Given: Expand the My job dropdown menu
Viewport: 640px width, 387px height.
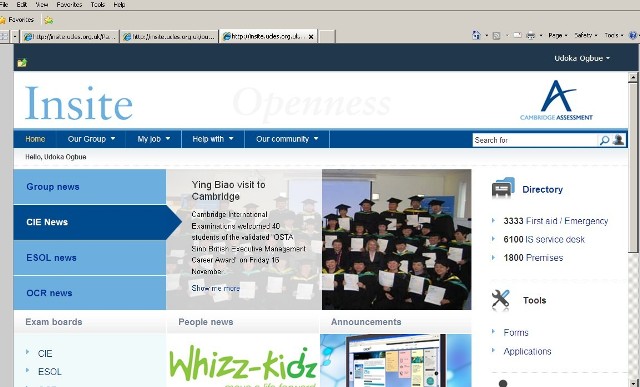Looking at the screenshot, I should pos(153,139).
